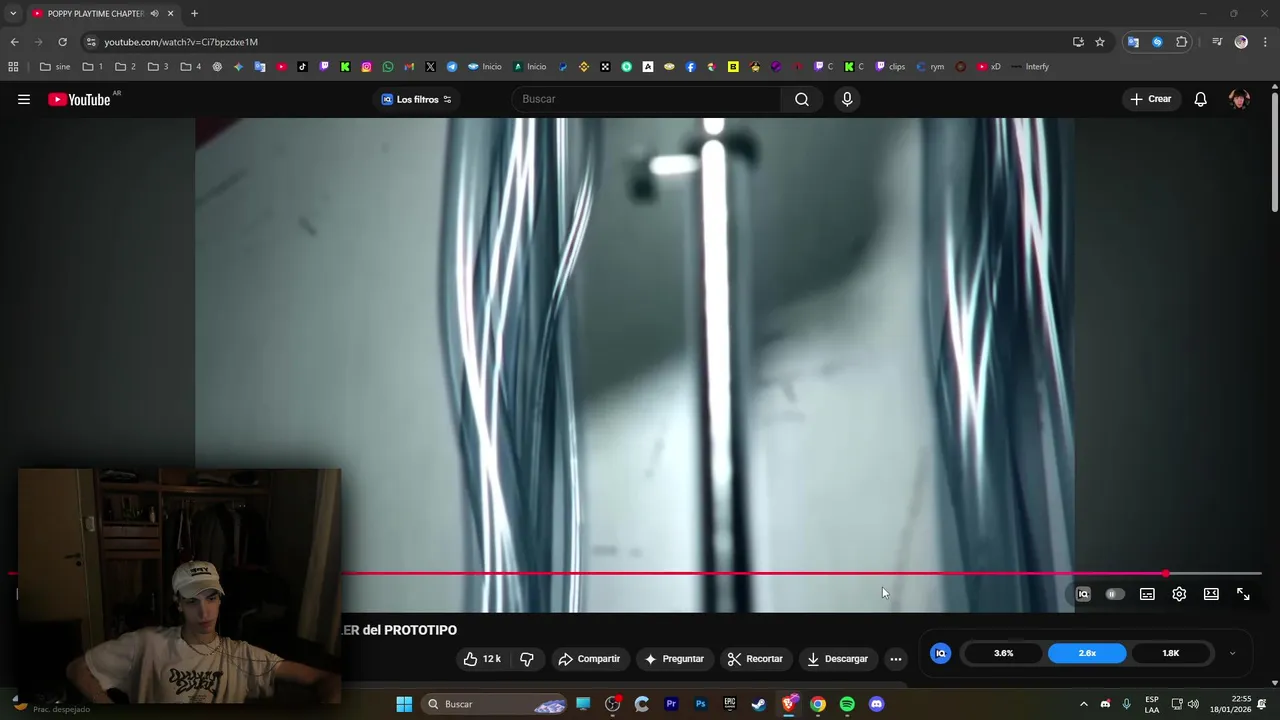
Task: Show hidden system tray icons
Action: [x=1083, y=704]
